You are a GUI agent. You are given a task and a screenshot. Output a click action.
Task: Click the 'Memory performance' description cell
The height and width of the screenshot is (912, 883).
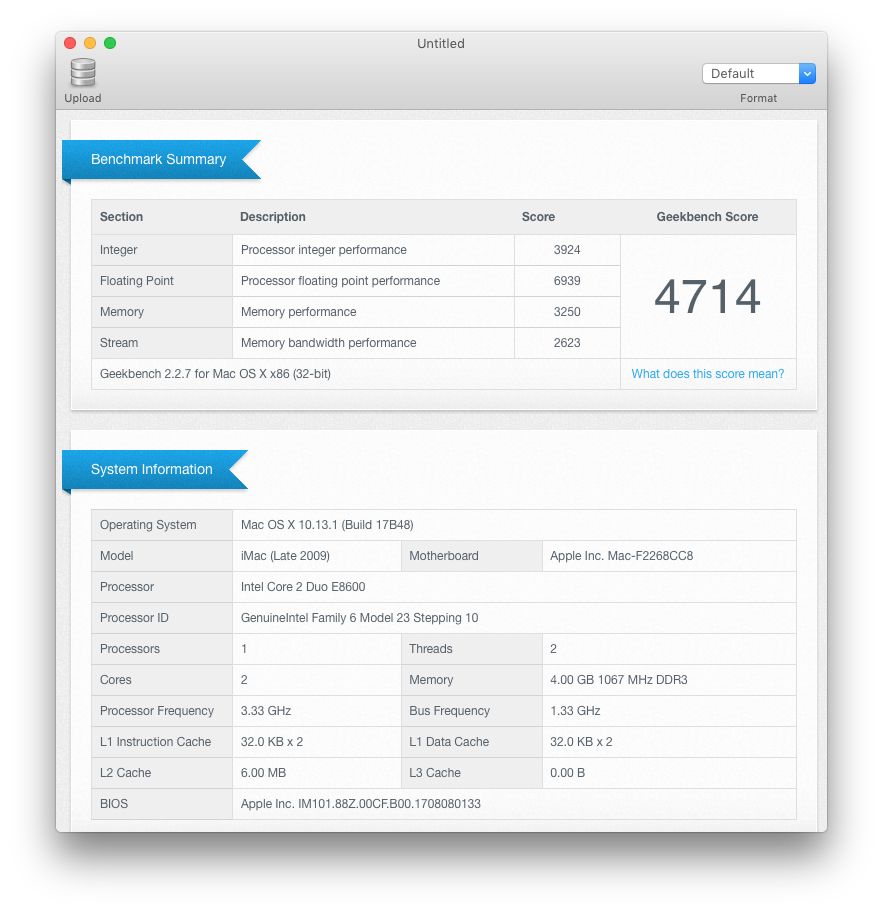373,312
